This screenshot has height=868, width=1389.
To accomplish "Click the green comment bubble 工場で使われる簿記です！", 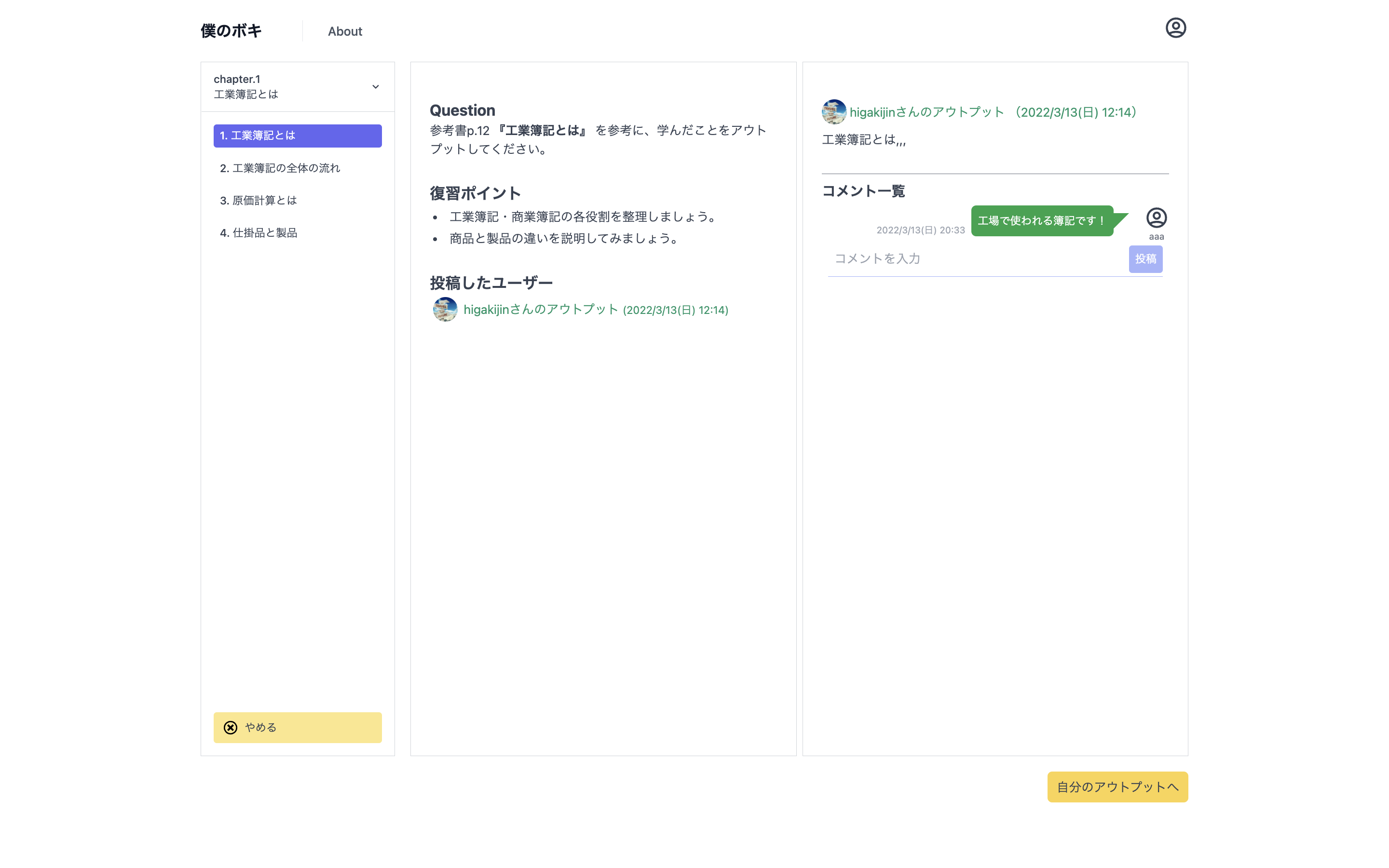I will point(1041,220).
